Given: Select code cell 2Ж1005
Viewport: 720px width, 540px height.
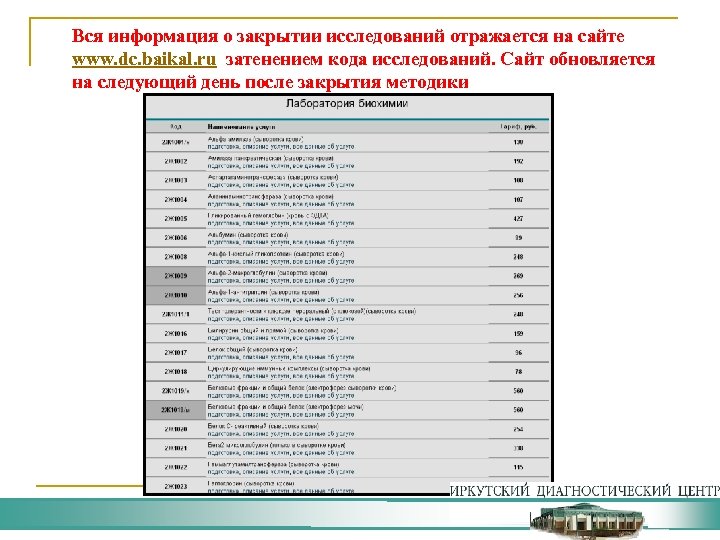Looking at the screenshot, I should click(x=176, y=219).
